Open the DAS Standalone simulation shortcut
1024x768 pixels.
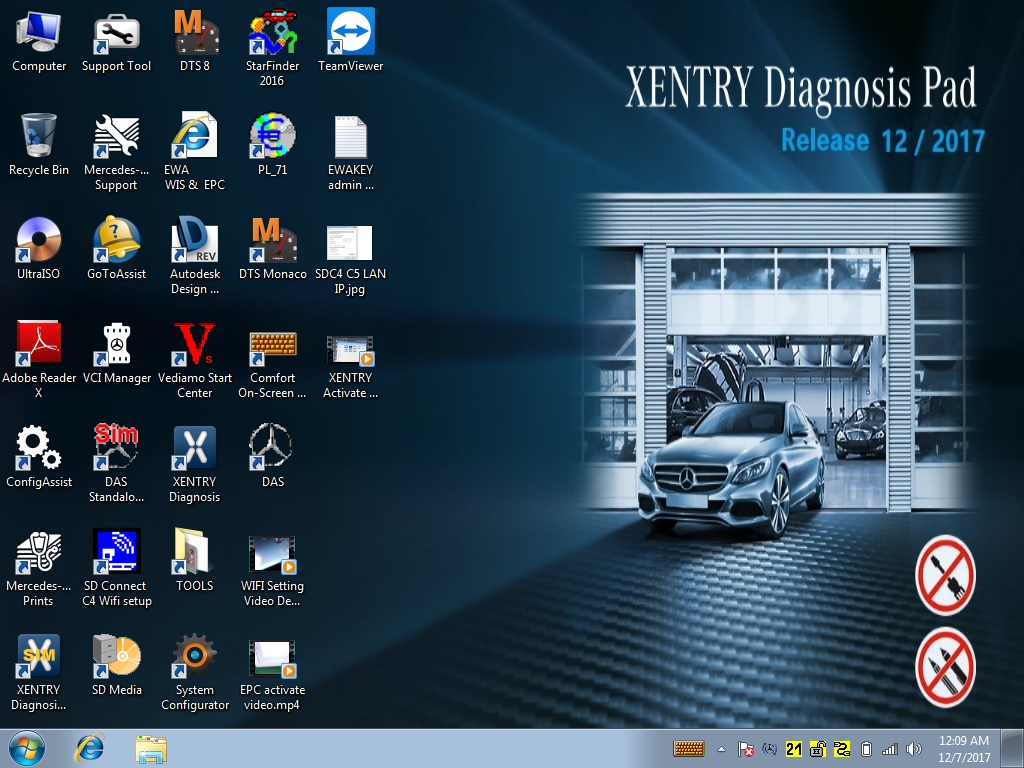coord(116,463)
